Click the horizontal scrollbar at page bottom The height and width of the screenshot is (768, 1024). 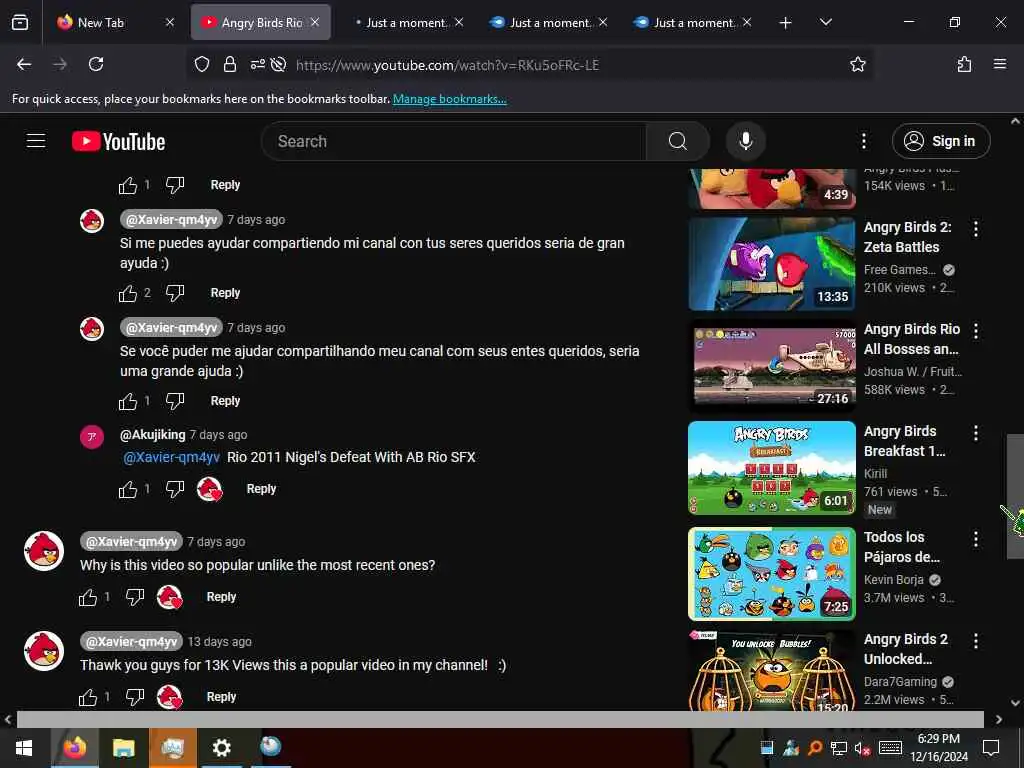(500, 719)
